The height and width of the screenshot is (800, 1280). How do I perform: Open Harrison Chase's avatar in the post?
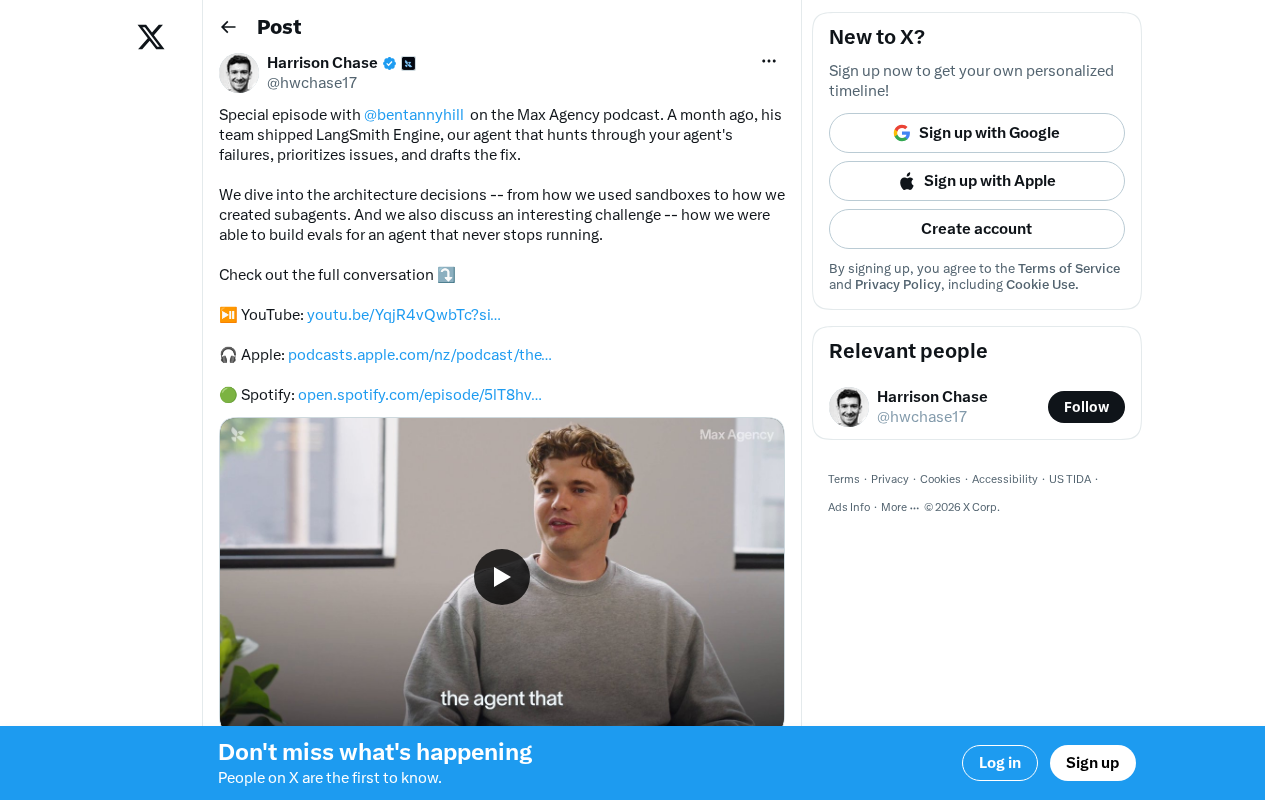pos(239,73)
